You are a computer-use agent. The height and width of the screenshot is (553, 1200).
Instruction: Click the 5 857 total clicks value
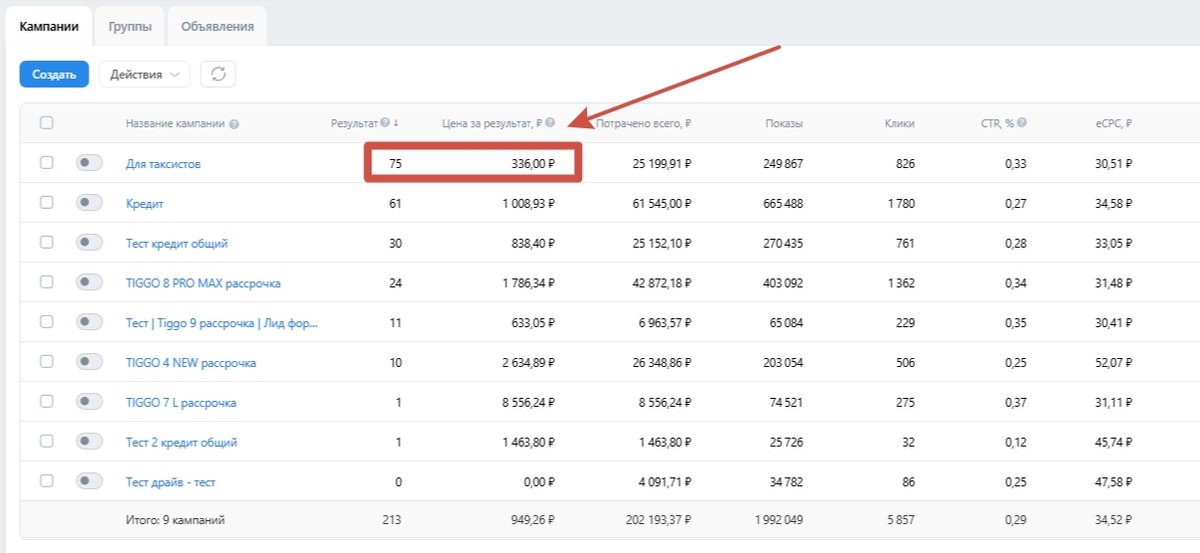tap(900, 520)
